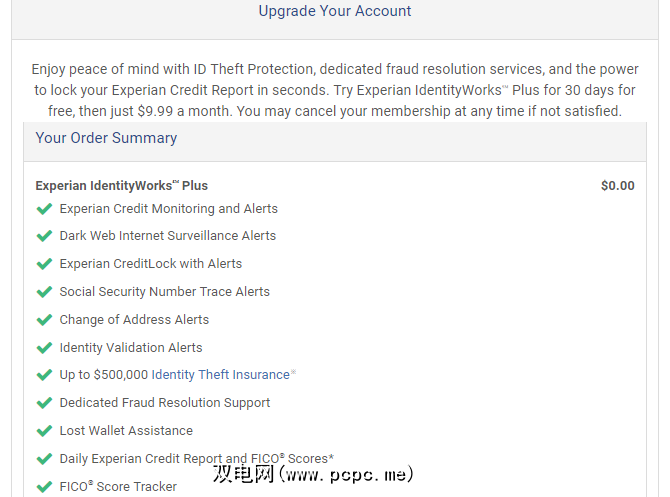Viewport: 670px width, 497px height.
Task: Click the checkmark beside the $500,000 insurance item
Action: [43, 375]
